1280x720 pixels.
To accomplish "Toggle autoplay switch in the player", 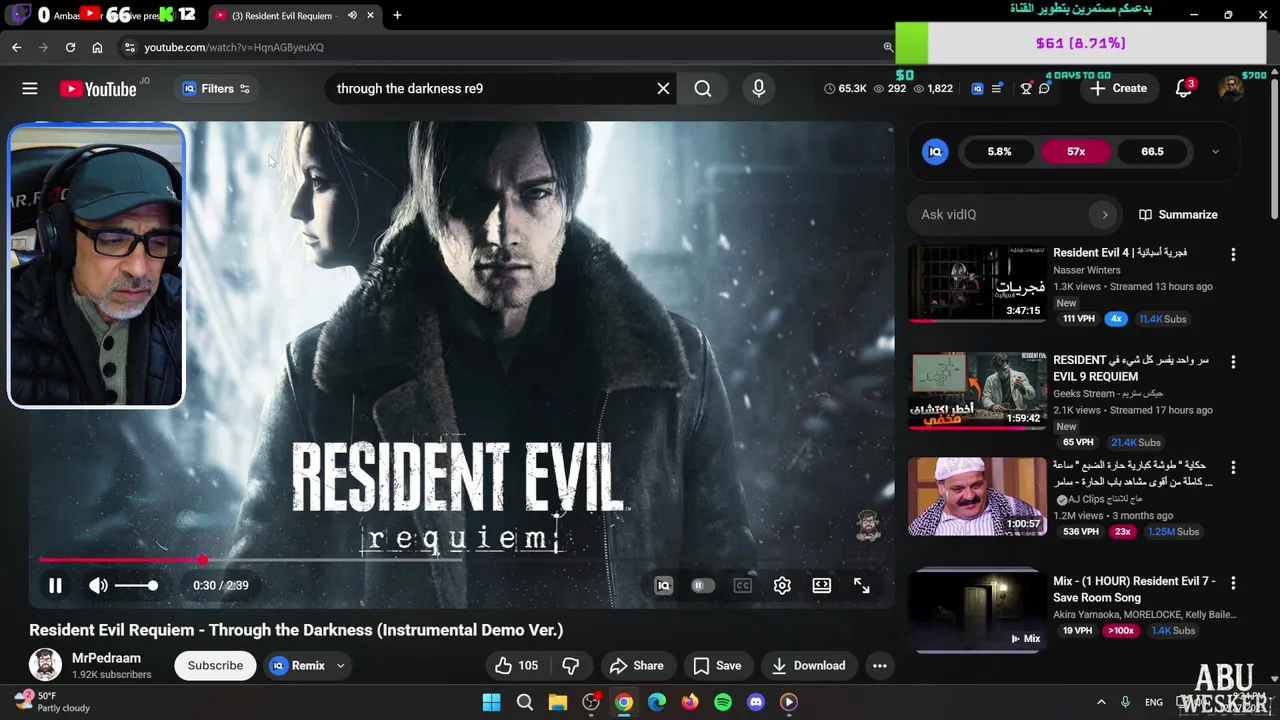I will pos(703,586).
